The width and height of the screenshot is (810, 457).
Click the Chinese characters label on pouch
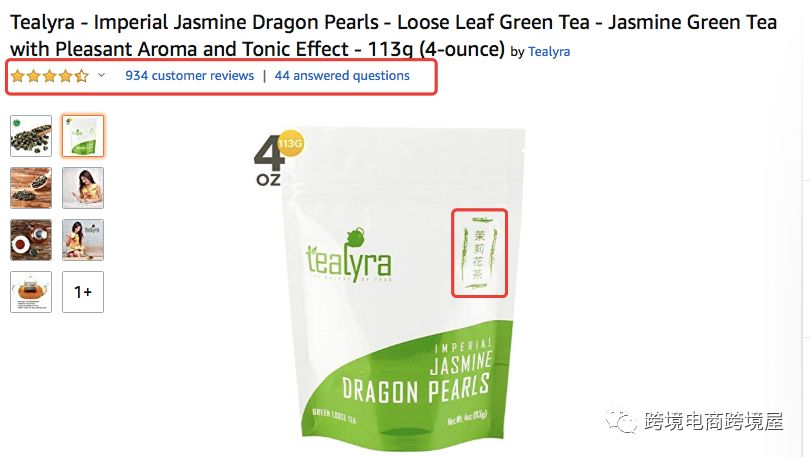point(479,253)
